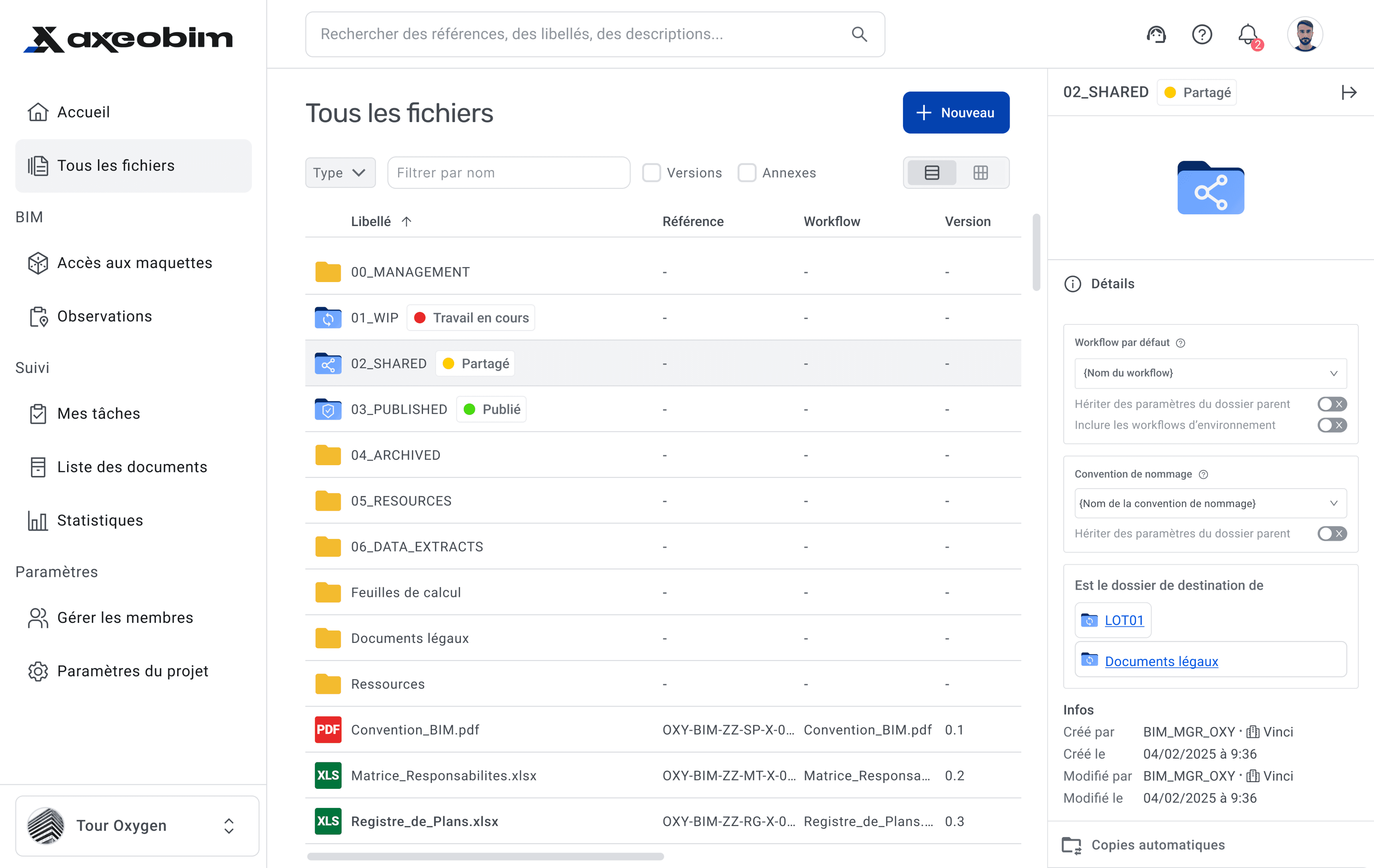Screen dimensions: 1374x868
Task: Go to Observations in sidebar
Action: tap(104, 316)
